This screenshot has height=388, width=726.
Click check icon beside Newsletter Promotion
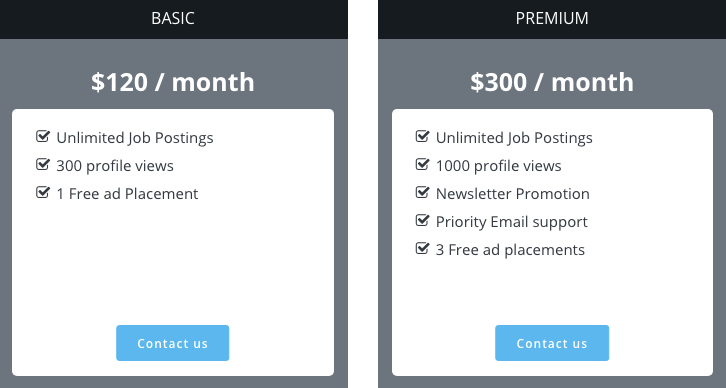click(x=422, y=192)
